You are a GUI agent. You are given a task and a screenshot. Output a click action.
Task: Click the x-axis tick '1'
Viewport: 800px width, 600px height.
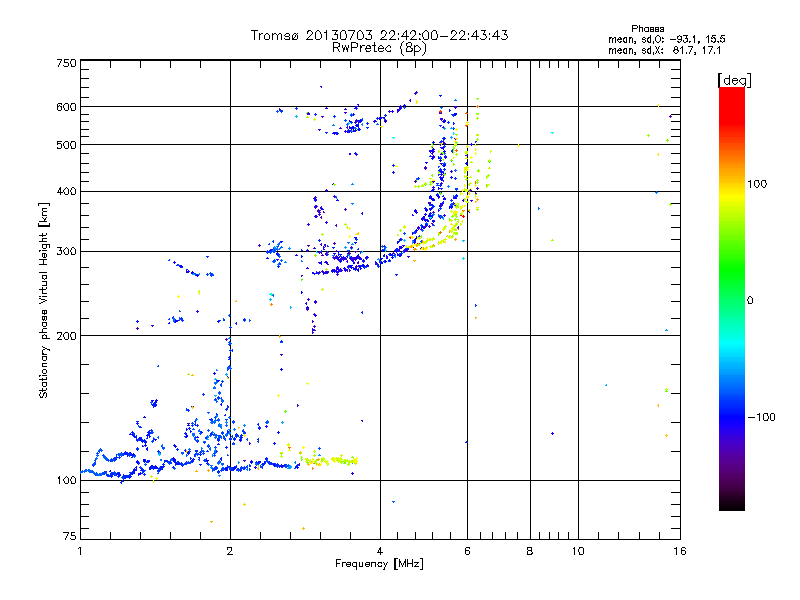click(80, 551)
